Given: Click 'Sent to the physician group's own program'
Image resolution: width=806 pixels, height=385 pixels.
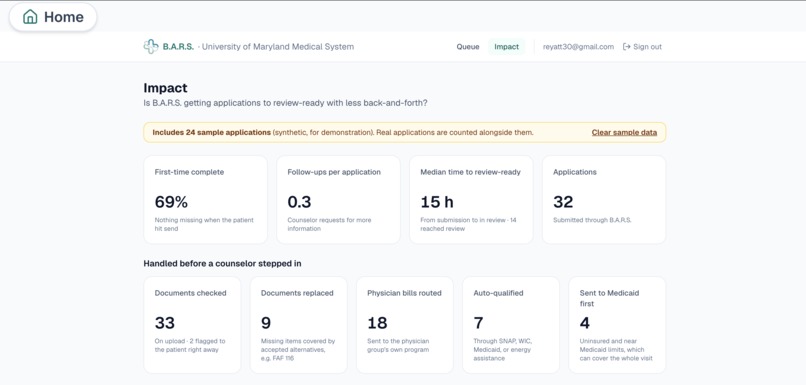Looking at the screenshot, I should [398, 345].
